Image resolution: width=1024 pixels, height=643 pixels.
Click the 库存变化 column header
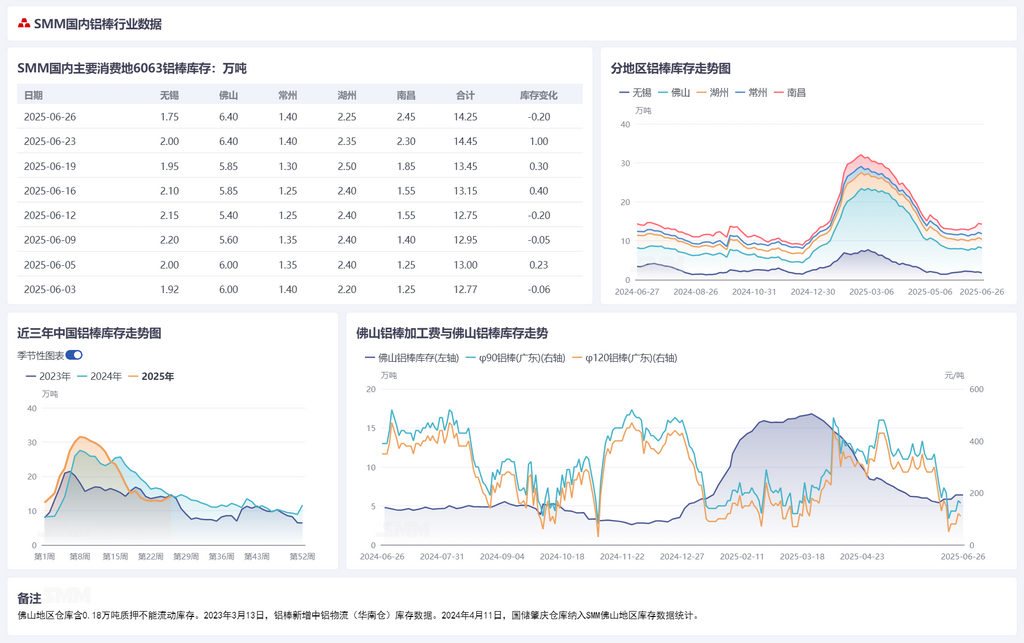[x=539, y=95]
